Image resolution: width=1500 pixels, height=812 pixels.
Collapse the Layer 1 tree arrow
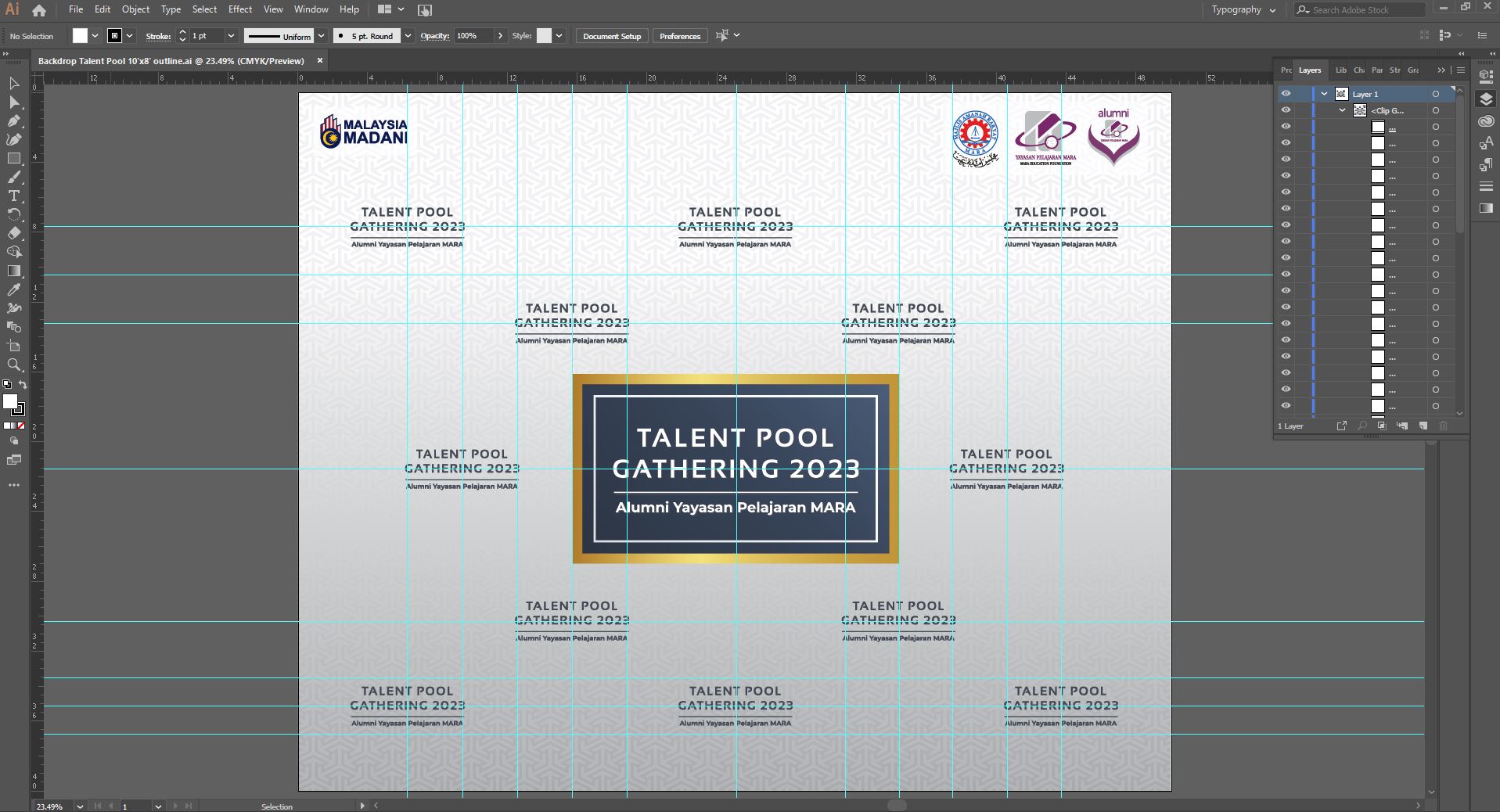pyautogui.click(x=1324, y=94)
